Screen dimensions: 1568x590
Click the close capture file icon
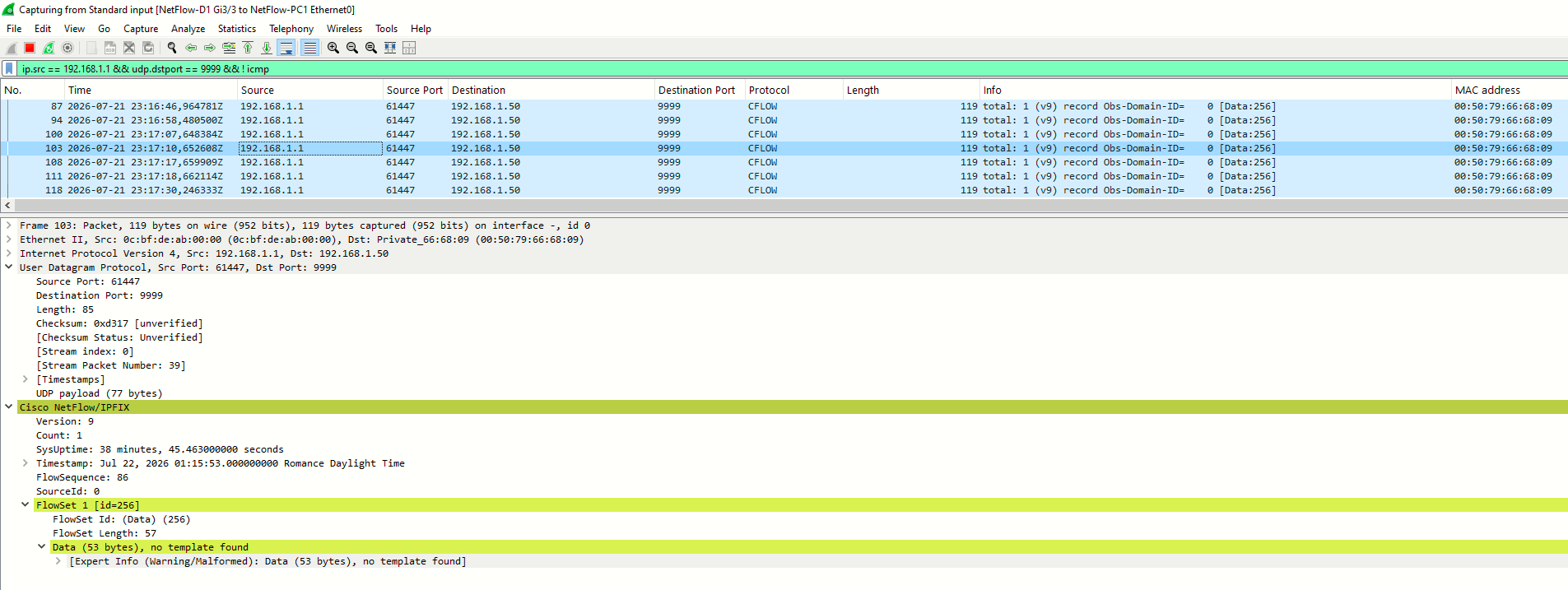coord(129,48)
